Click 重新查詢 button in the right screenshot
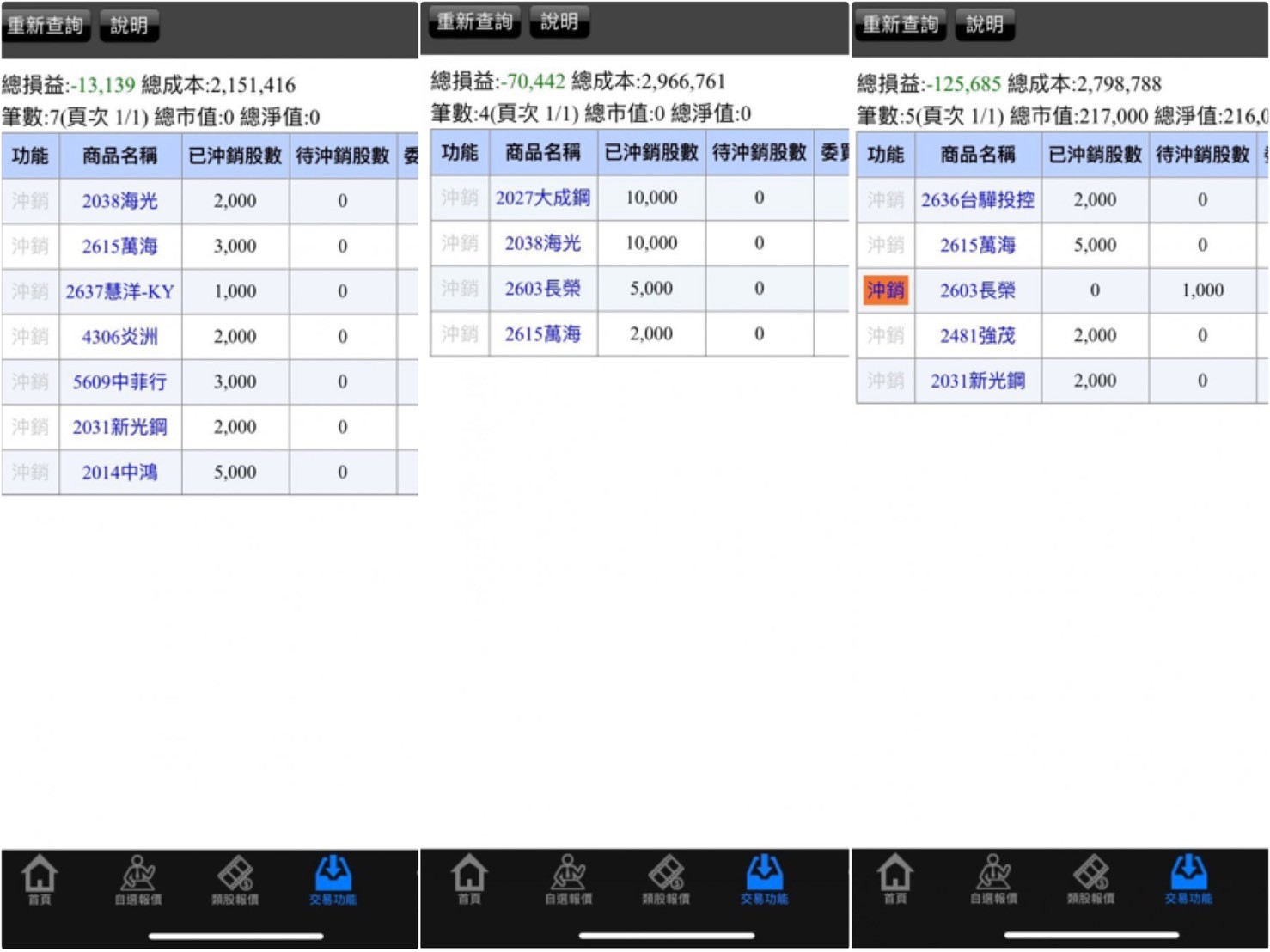1270x952 pixels. 901,24
